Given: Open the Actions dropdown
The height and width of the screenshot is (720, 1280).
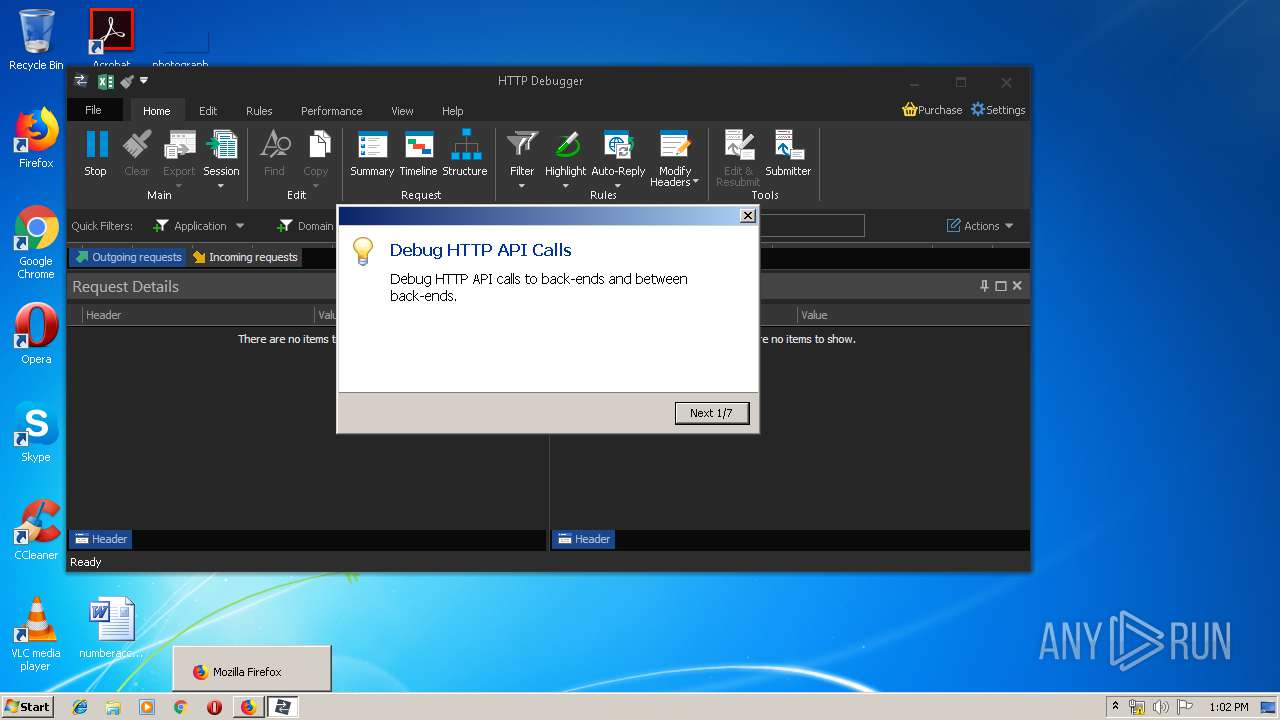Looking at the screenshot, I should (x=980, y=226).
